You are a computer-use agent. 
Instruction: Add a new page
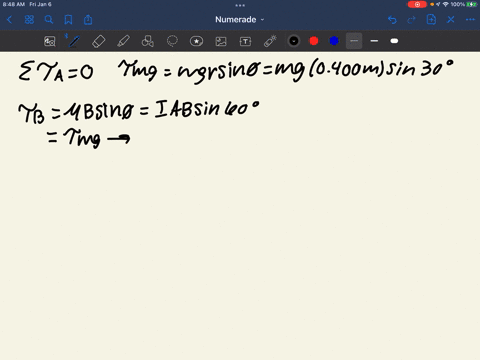click(431, 20)
